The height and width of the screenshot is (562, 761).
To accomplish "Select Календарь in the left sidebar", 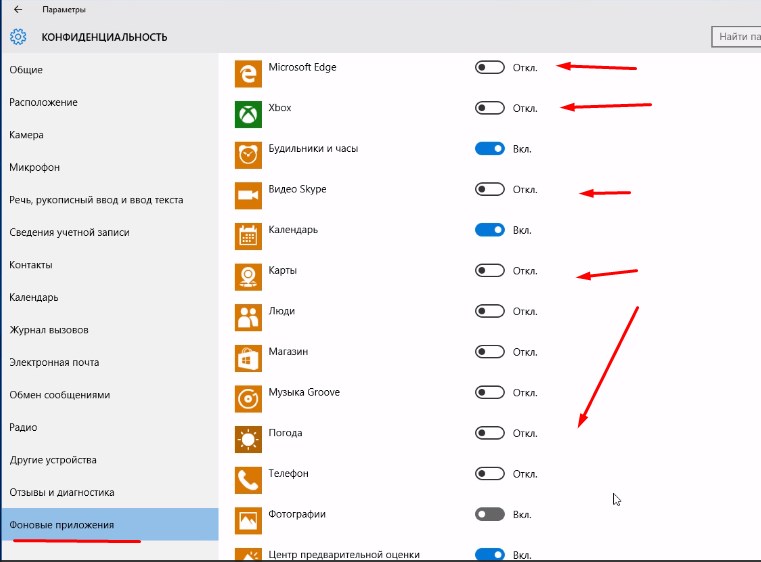I will click(109, 297).
